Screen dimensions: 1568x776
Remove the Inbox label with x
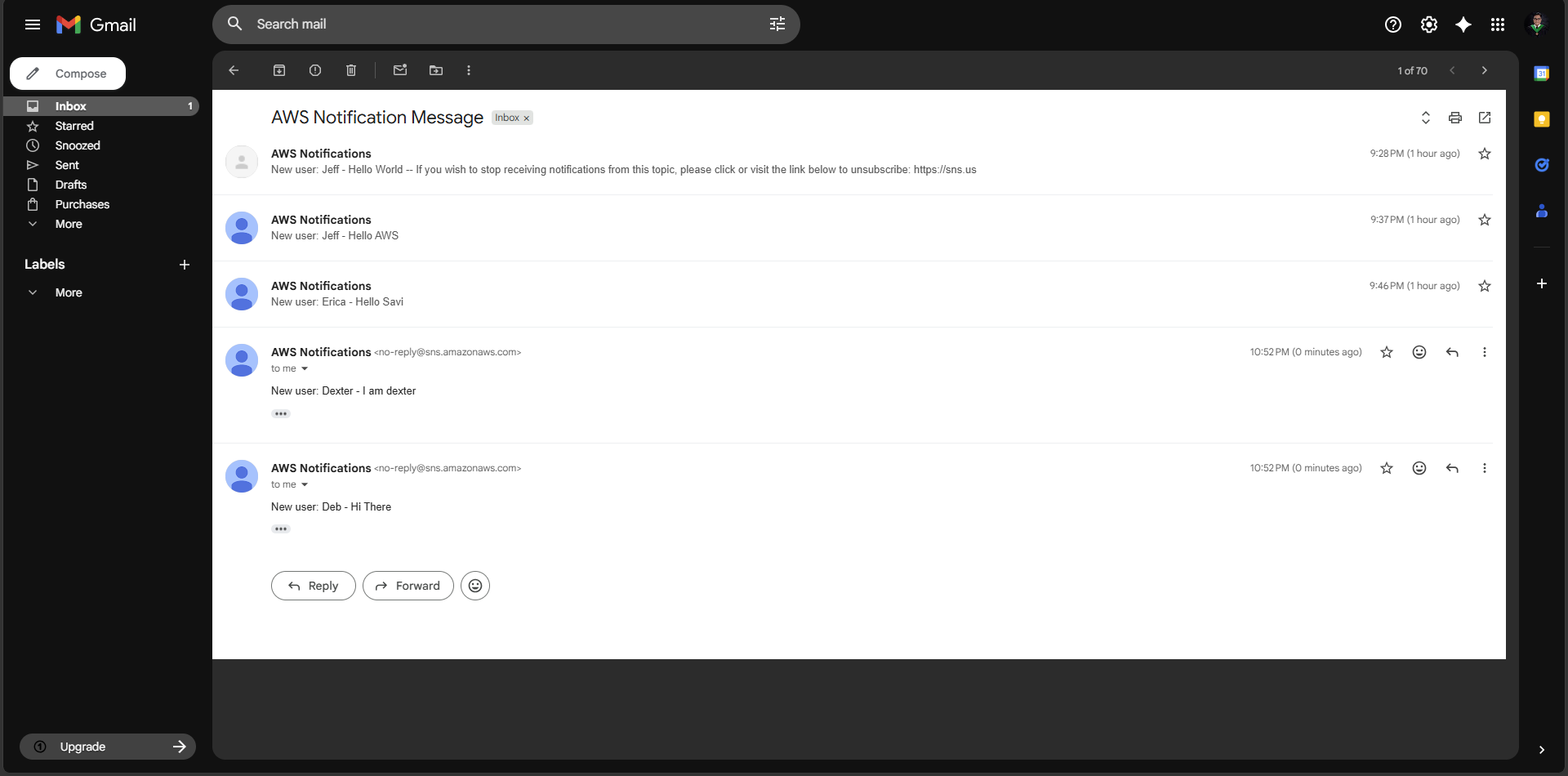coord(527,118)
